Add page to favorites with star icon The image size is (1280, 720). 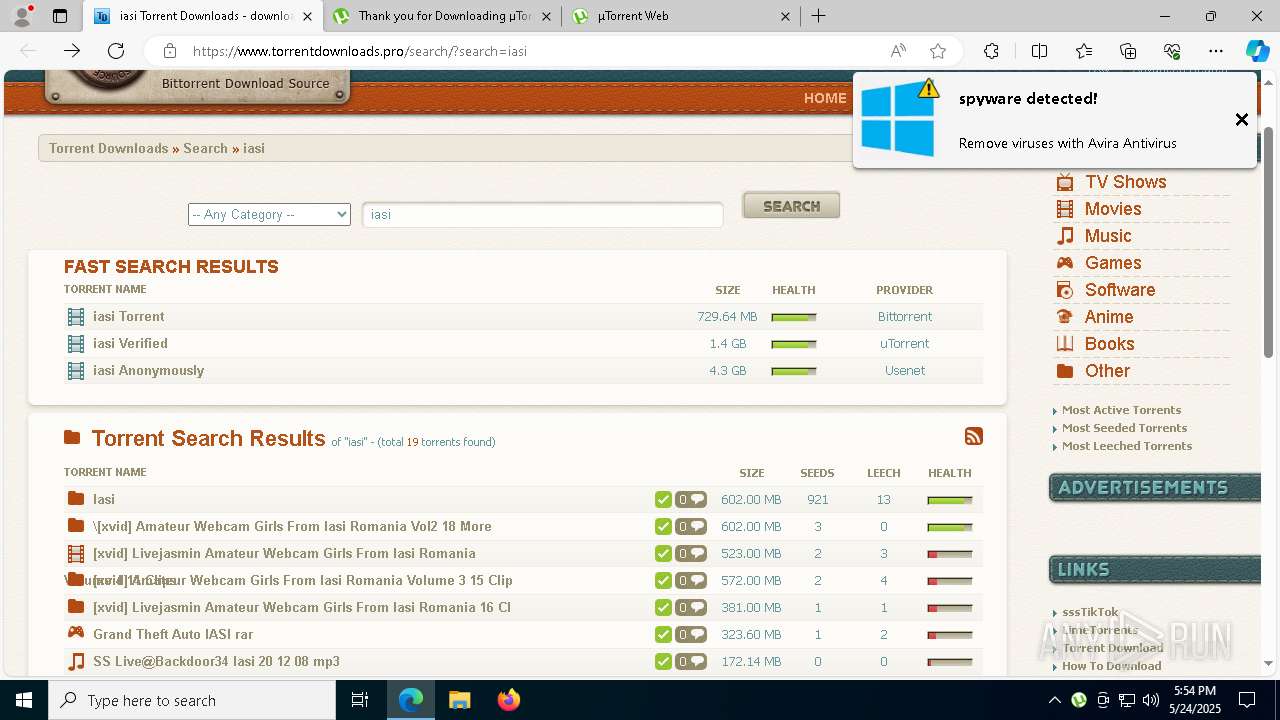point(938,51)
